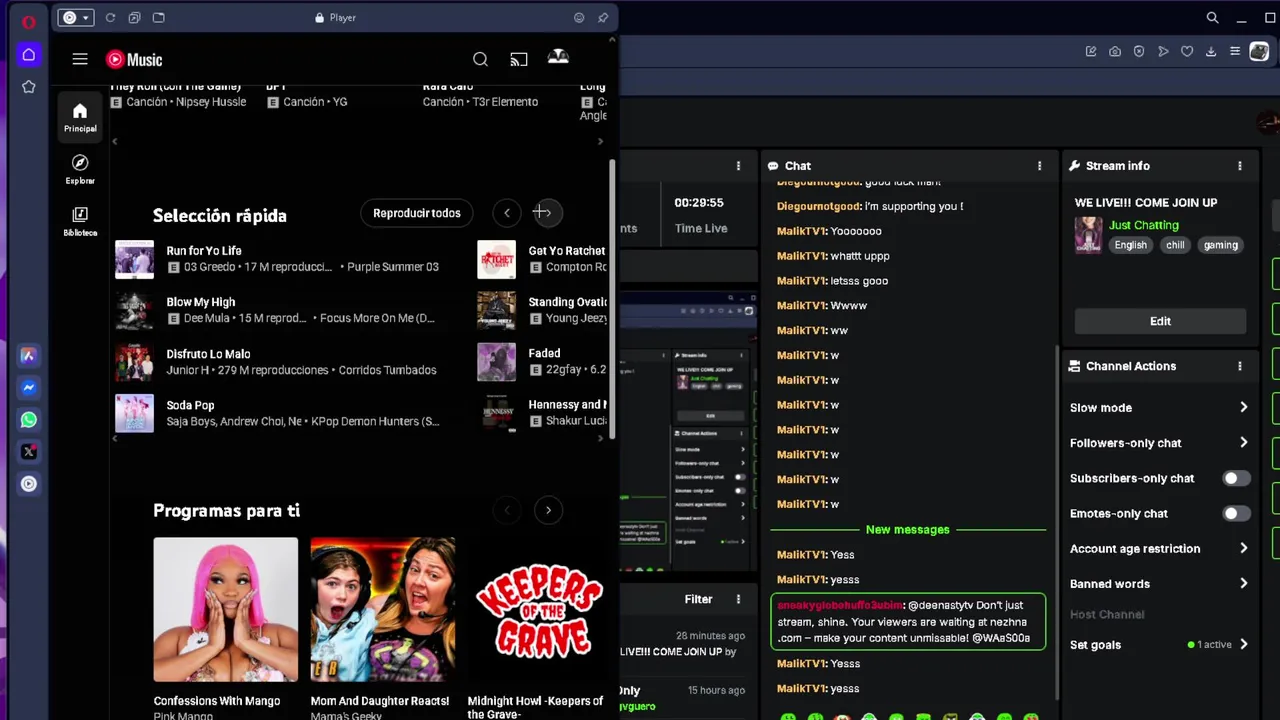Expand Set goals option

(1160, 645)
